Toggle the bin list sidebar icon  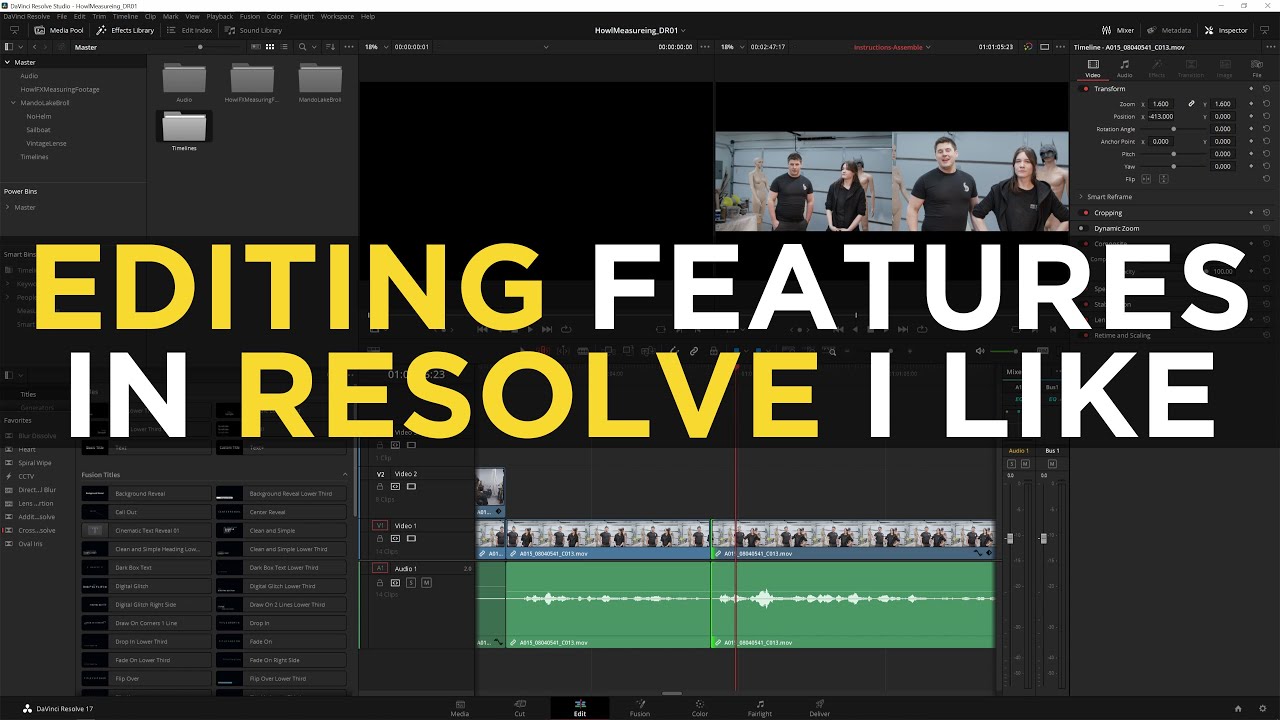10,47
